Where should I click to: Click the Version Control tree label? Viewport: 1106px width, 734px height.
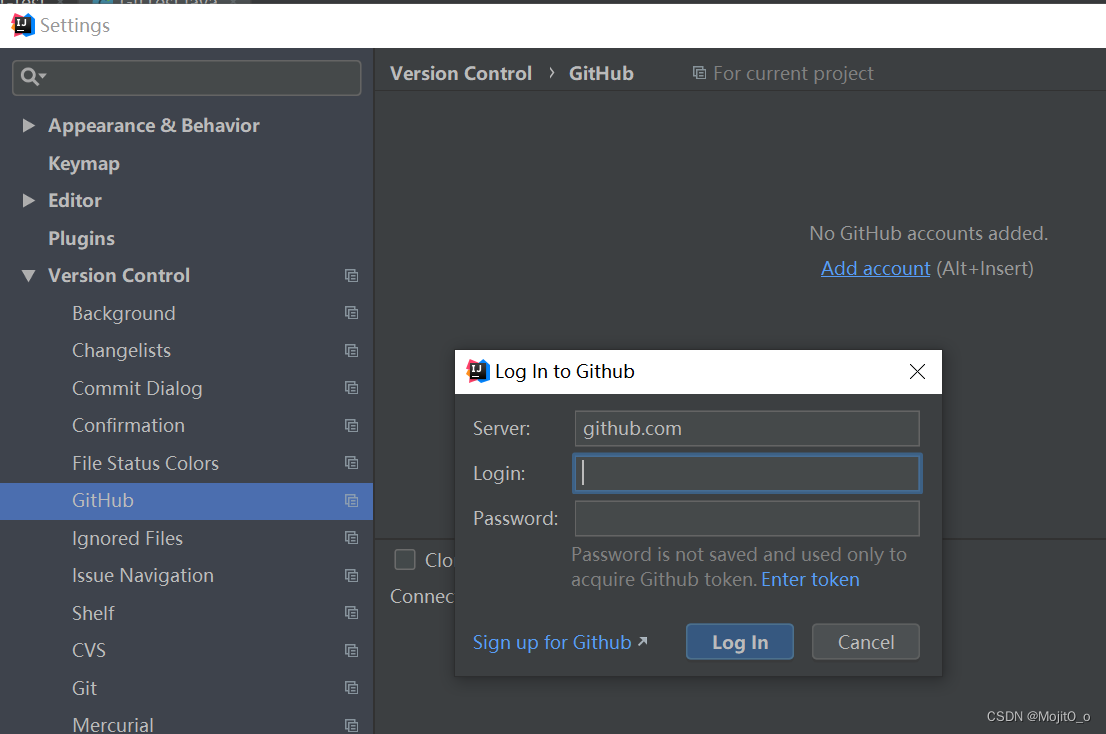pos(118,276)
